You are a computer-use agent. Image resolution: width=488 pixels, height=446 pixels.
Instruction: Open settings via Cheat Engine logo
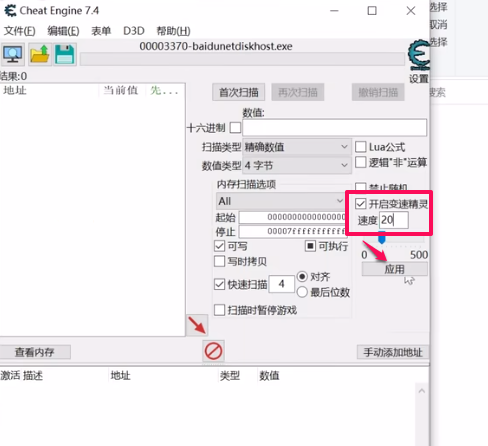pos(419,55)
